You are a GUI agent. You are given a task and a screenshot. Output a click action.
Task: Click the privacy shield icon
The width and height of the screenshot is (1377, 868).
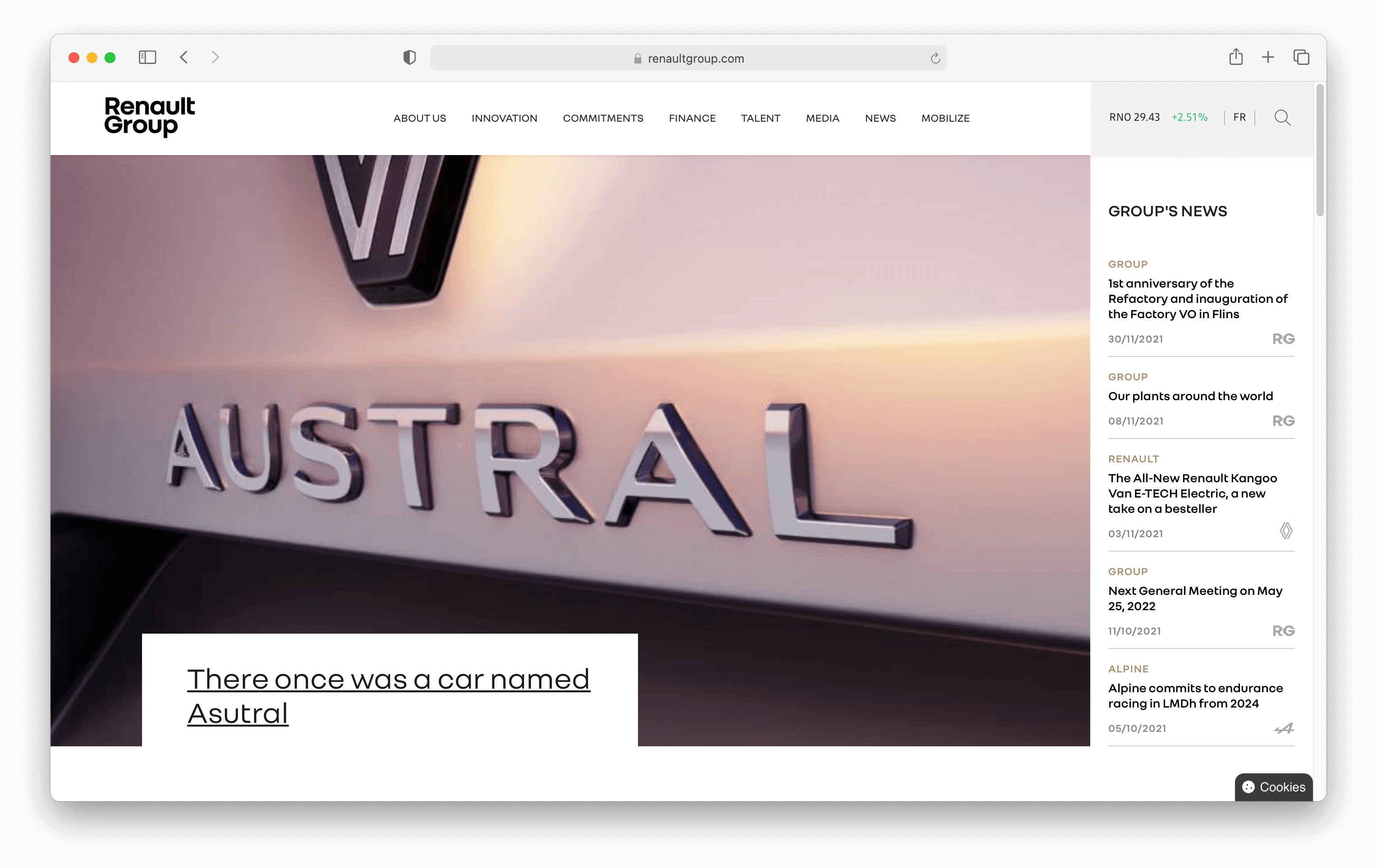click(409, 57)
